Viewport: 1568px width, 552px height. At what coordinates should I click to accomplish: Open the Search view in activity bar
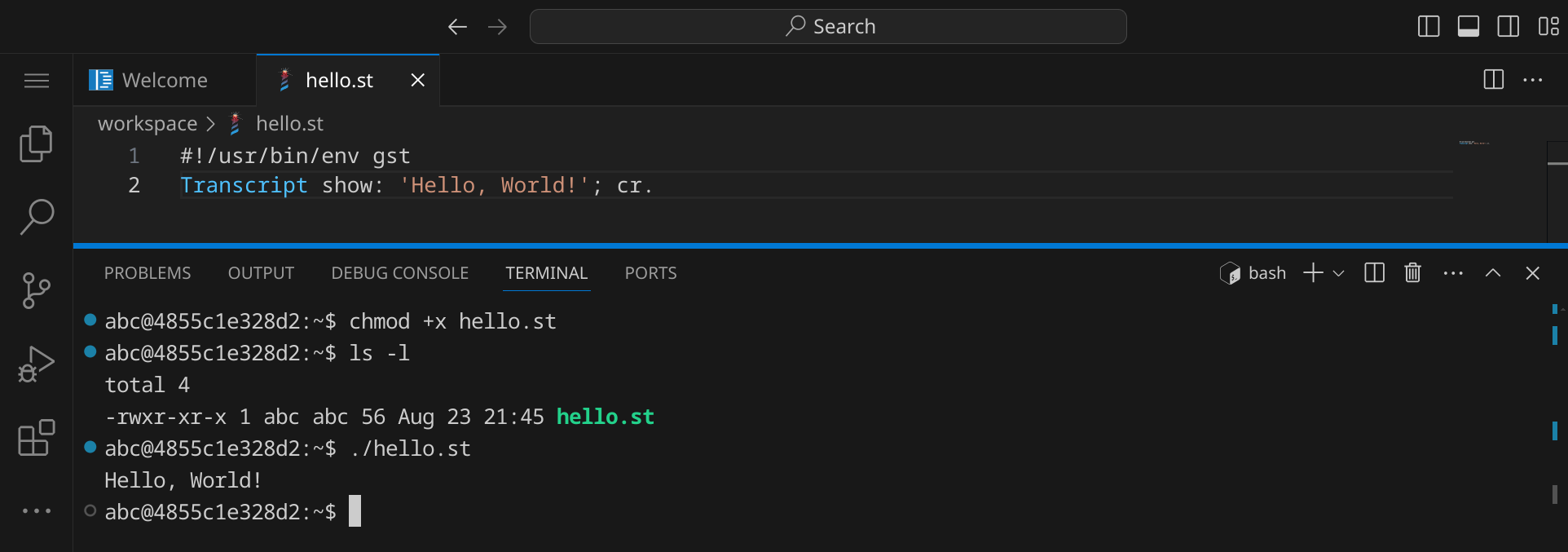(x=36, y=218)
